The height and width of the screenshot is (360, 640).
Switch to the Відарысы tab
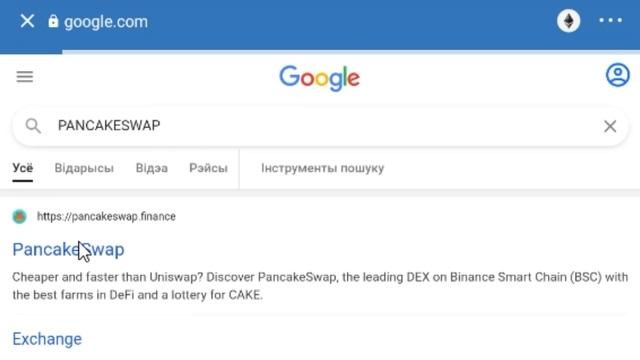coord(84,169)
